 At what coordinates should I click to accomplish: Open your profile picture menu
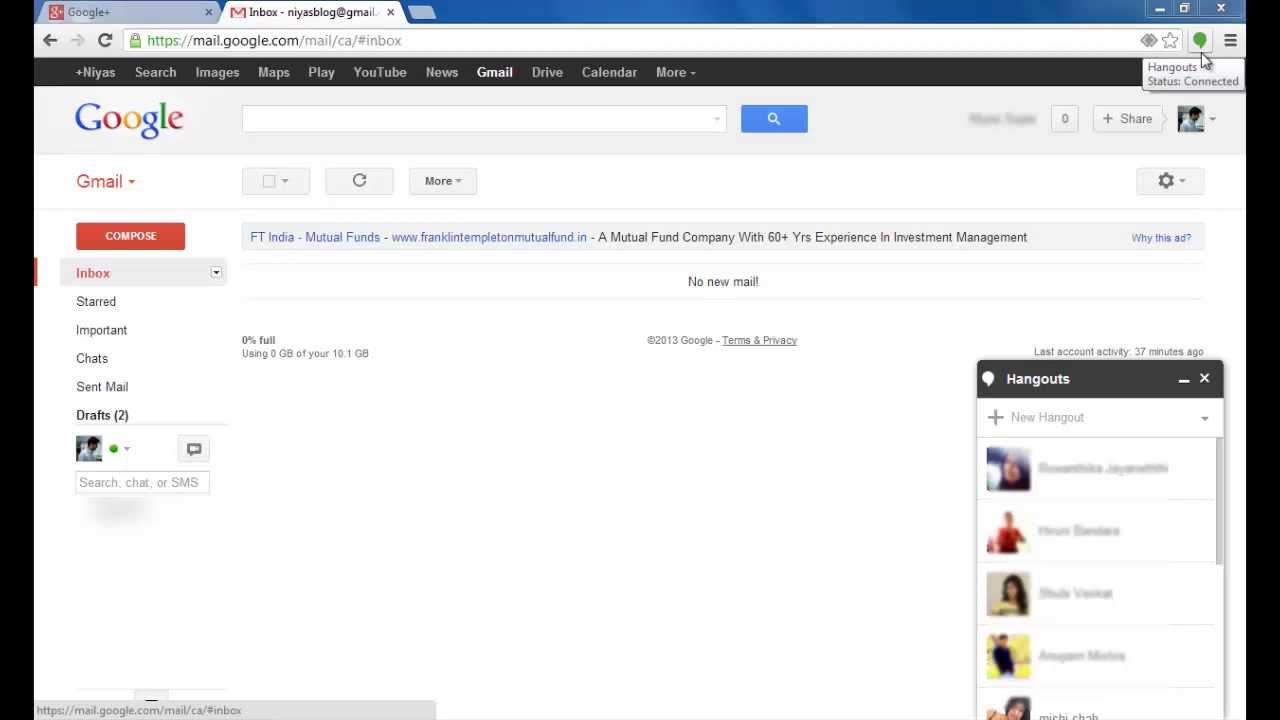click(x=1190, y=118)
